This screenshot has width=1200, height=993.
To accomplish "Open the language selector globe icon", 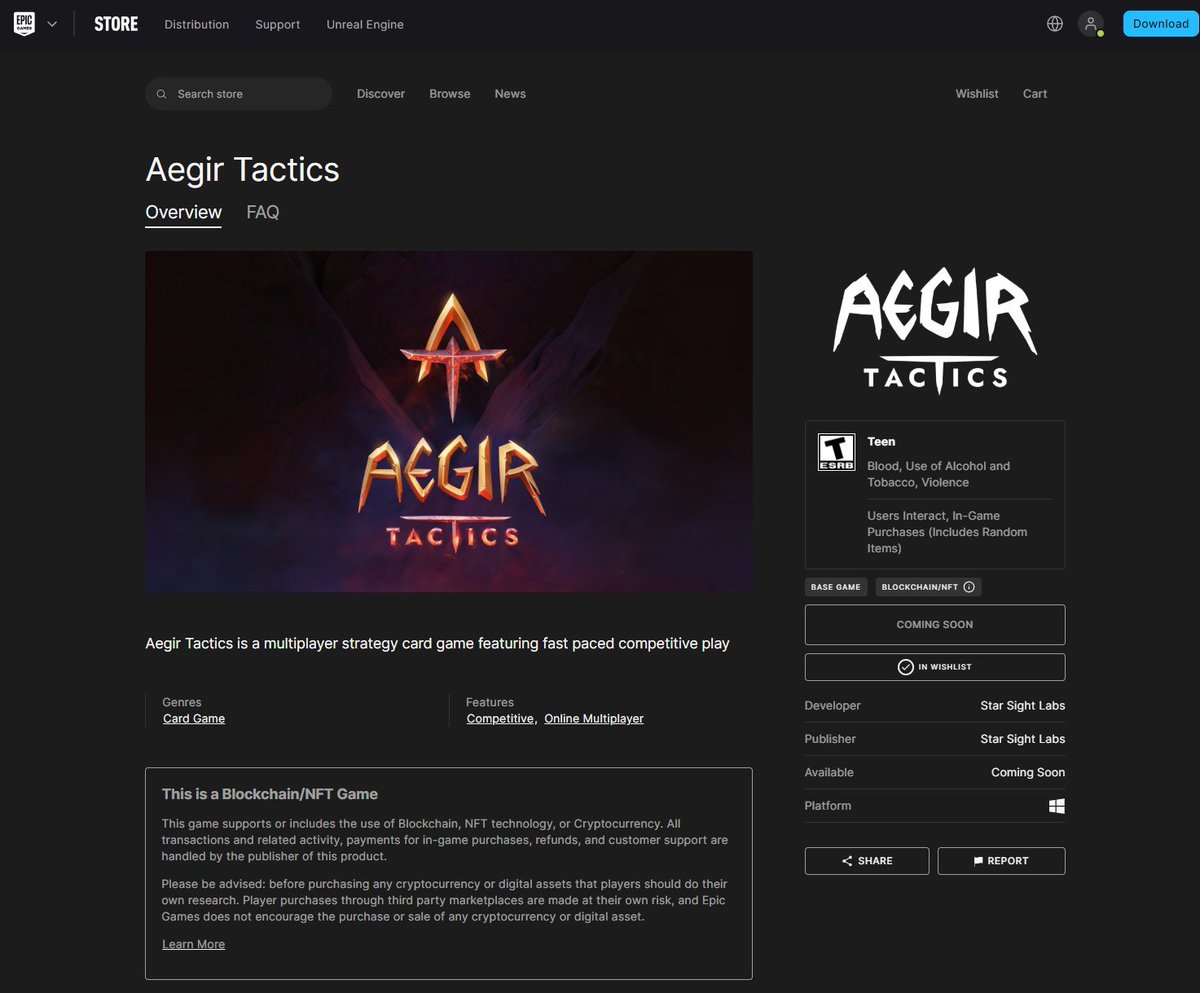I will [x=1054, y=23].
